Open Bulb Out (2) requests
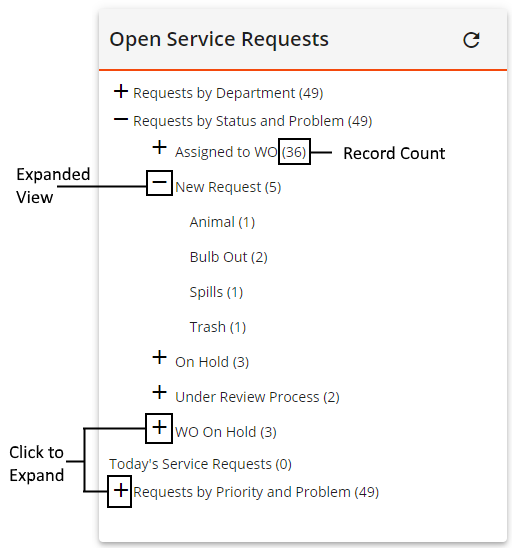 tap(228, 257)
